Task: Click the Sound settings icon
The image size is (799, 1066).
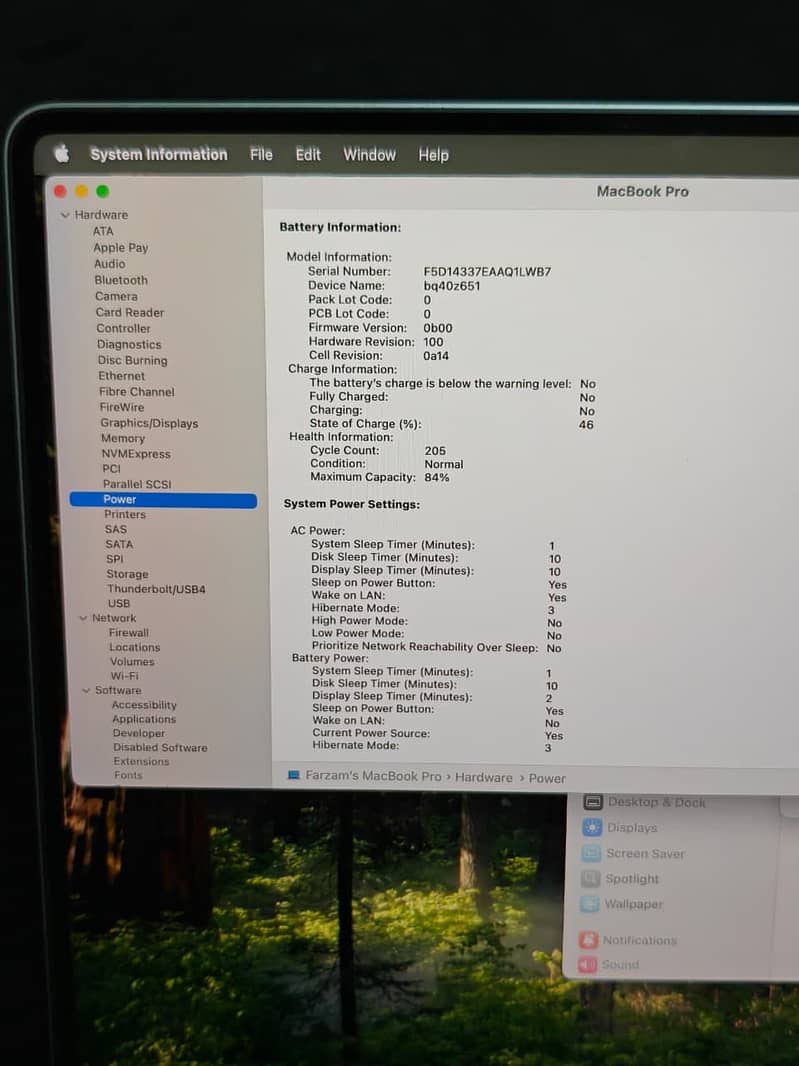Action: point(586,965)
